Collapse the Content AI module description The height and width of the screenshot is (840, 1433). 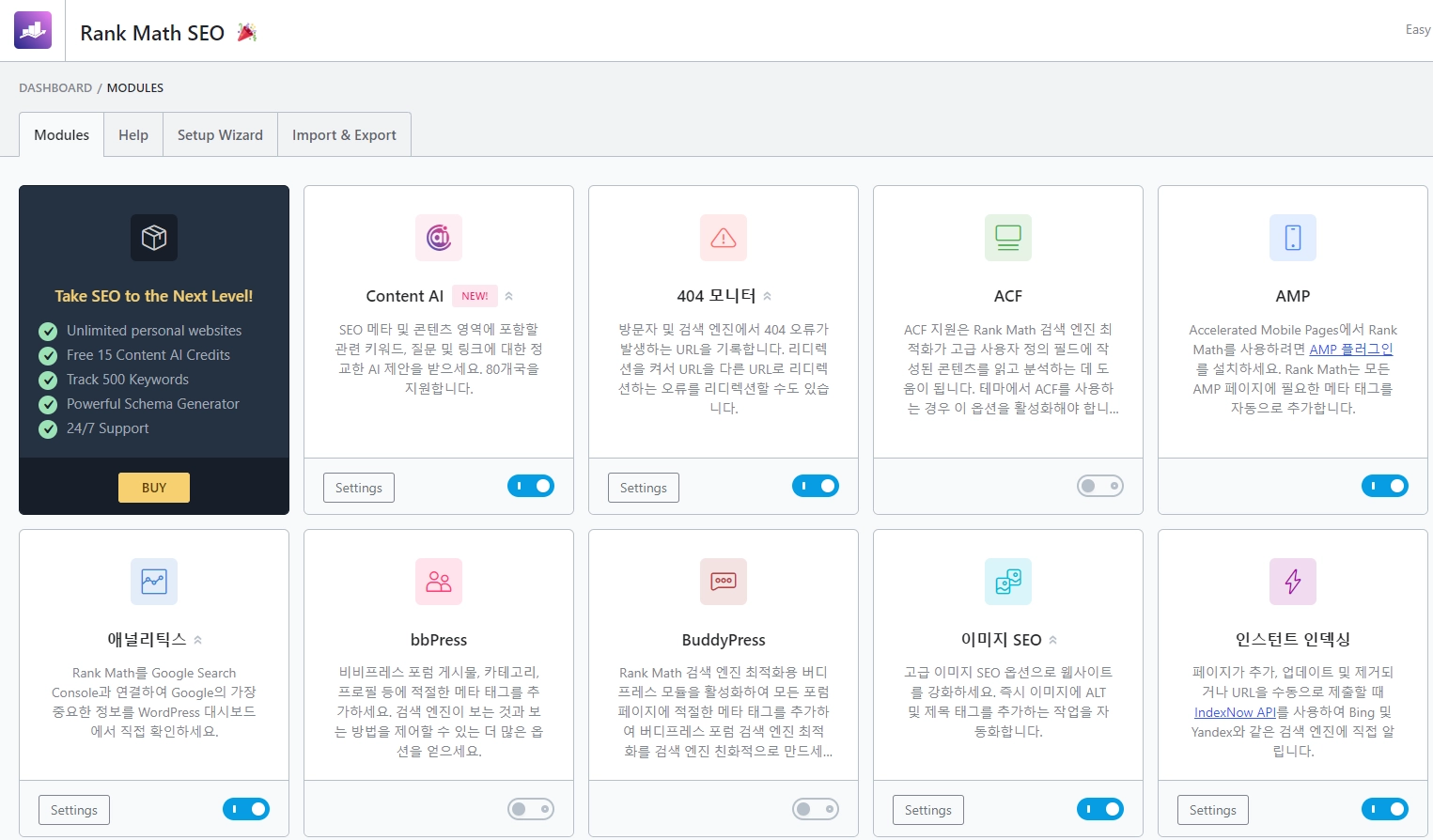(508, 295)
